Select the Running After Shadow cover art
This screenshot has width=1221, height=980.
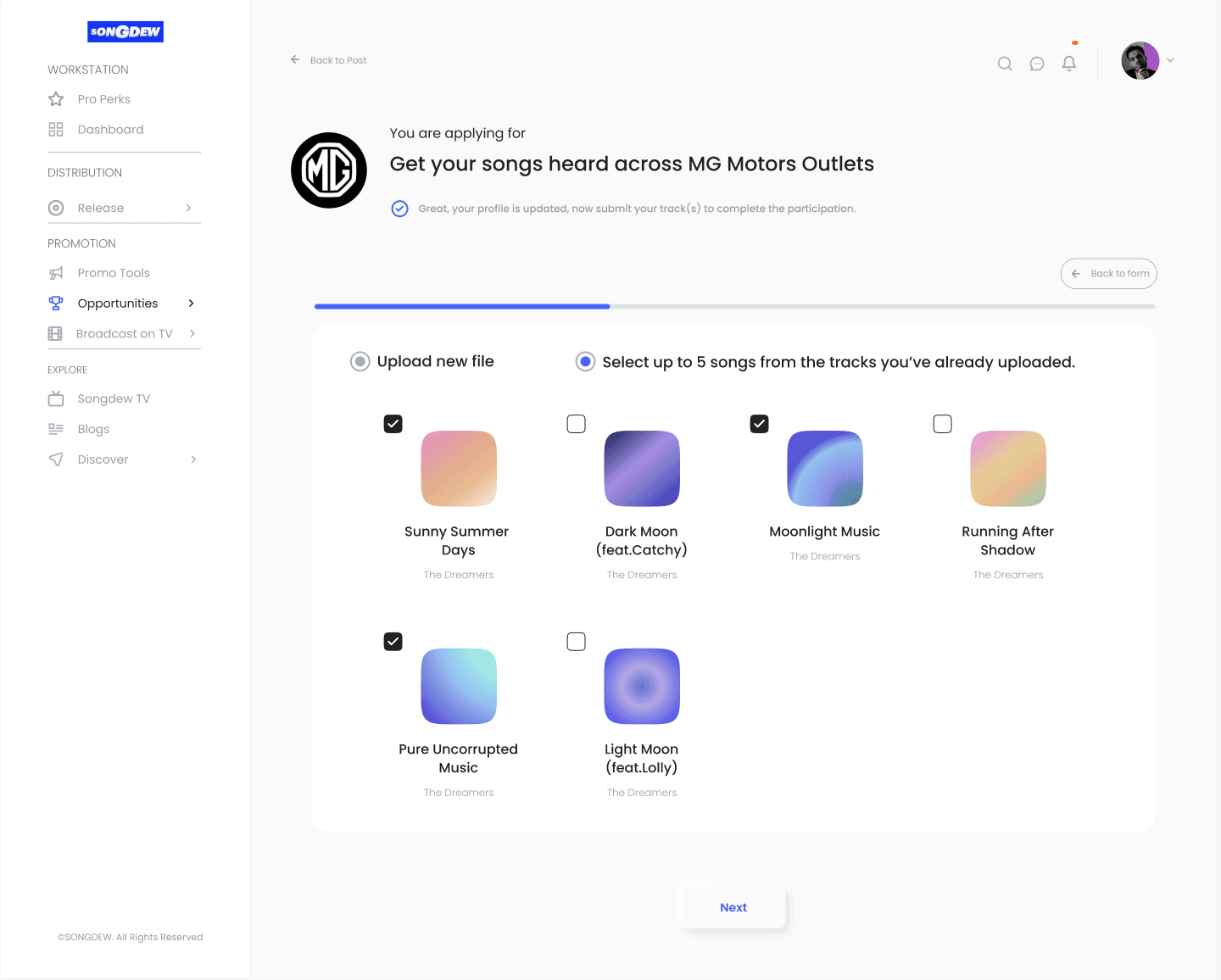coord(1008,469)
